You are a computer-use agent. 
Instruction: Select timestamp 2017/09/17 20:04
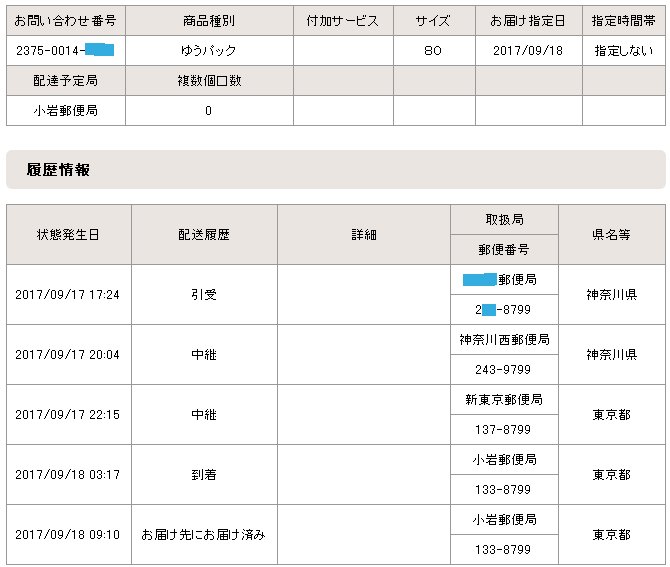68,355
